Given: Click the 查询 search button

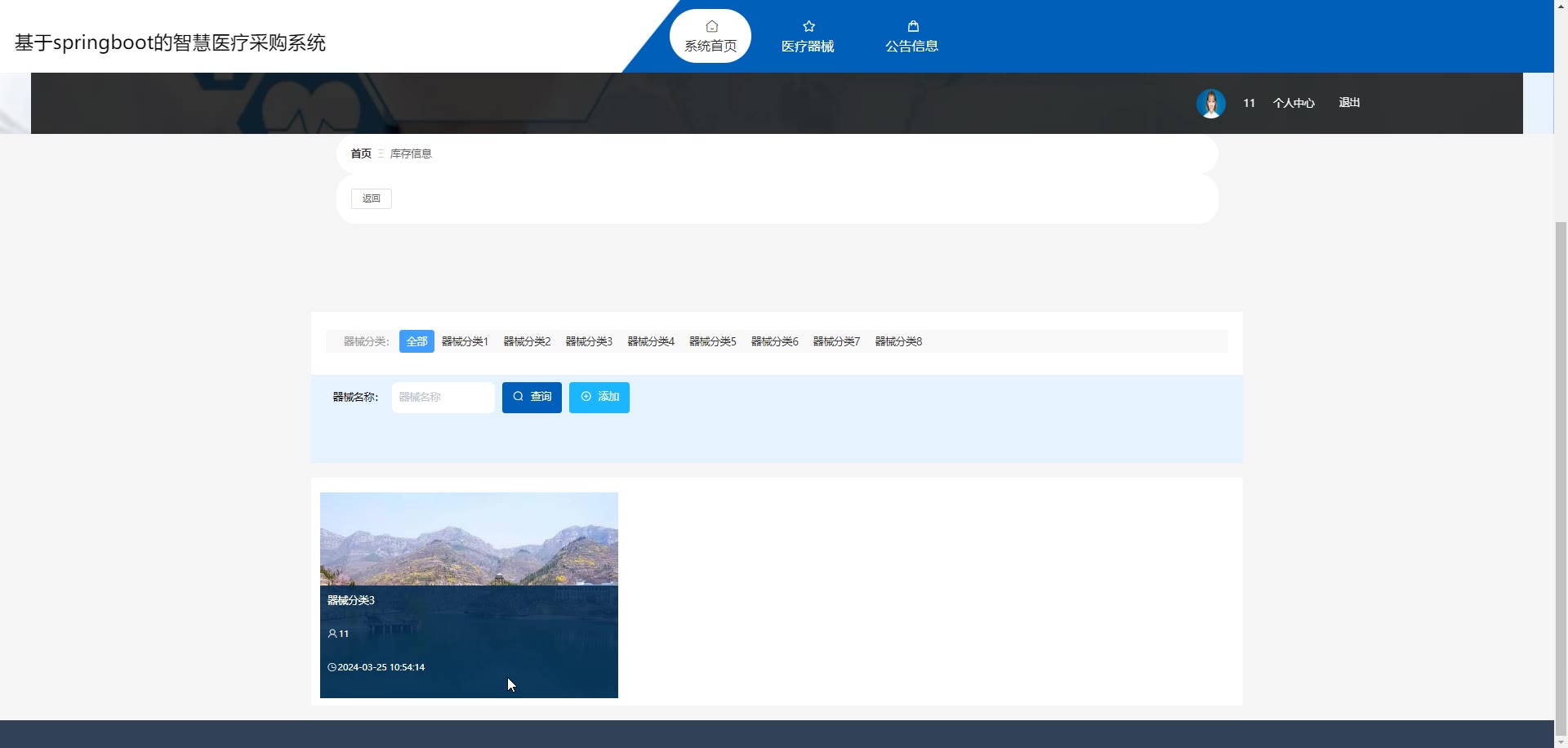Looking at the screenshot, I should [x=532, y=398].
